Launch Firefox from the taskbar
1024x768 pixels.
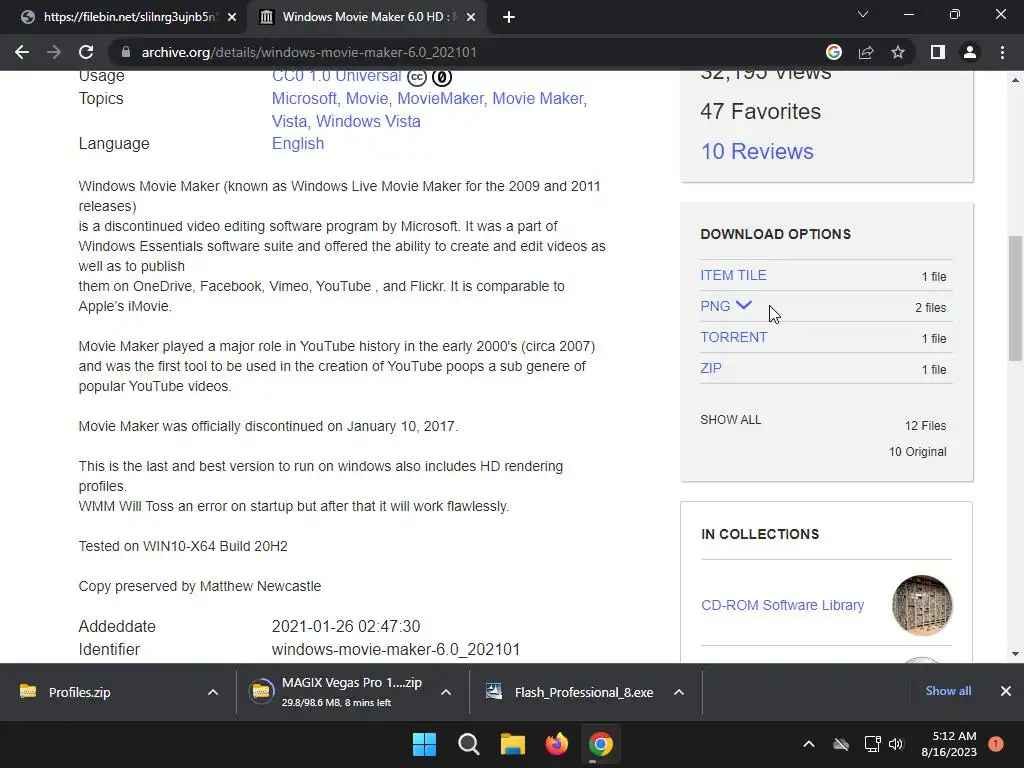(557, 744)
